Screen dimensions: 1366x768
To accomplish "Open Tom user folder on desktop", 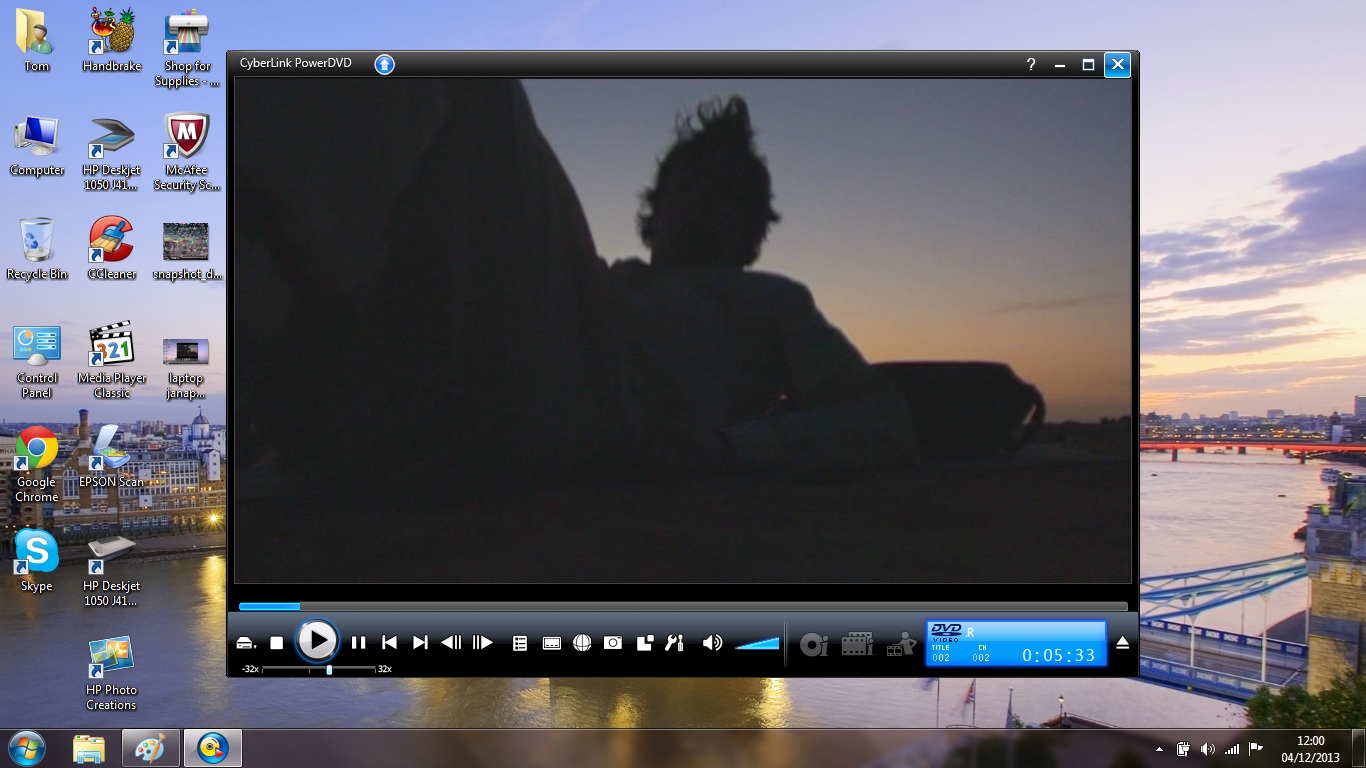I will pos(36,41).
